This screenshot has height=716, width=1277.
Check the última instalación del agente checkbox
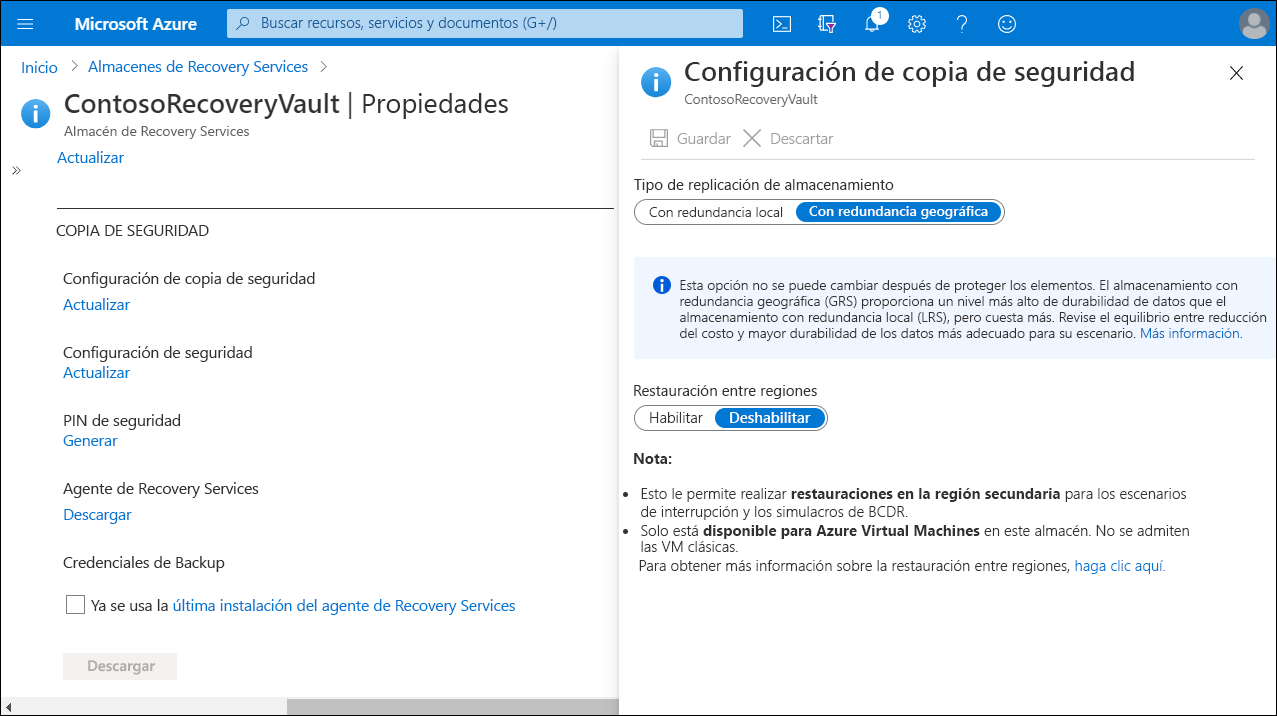(x=75, y=604)
